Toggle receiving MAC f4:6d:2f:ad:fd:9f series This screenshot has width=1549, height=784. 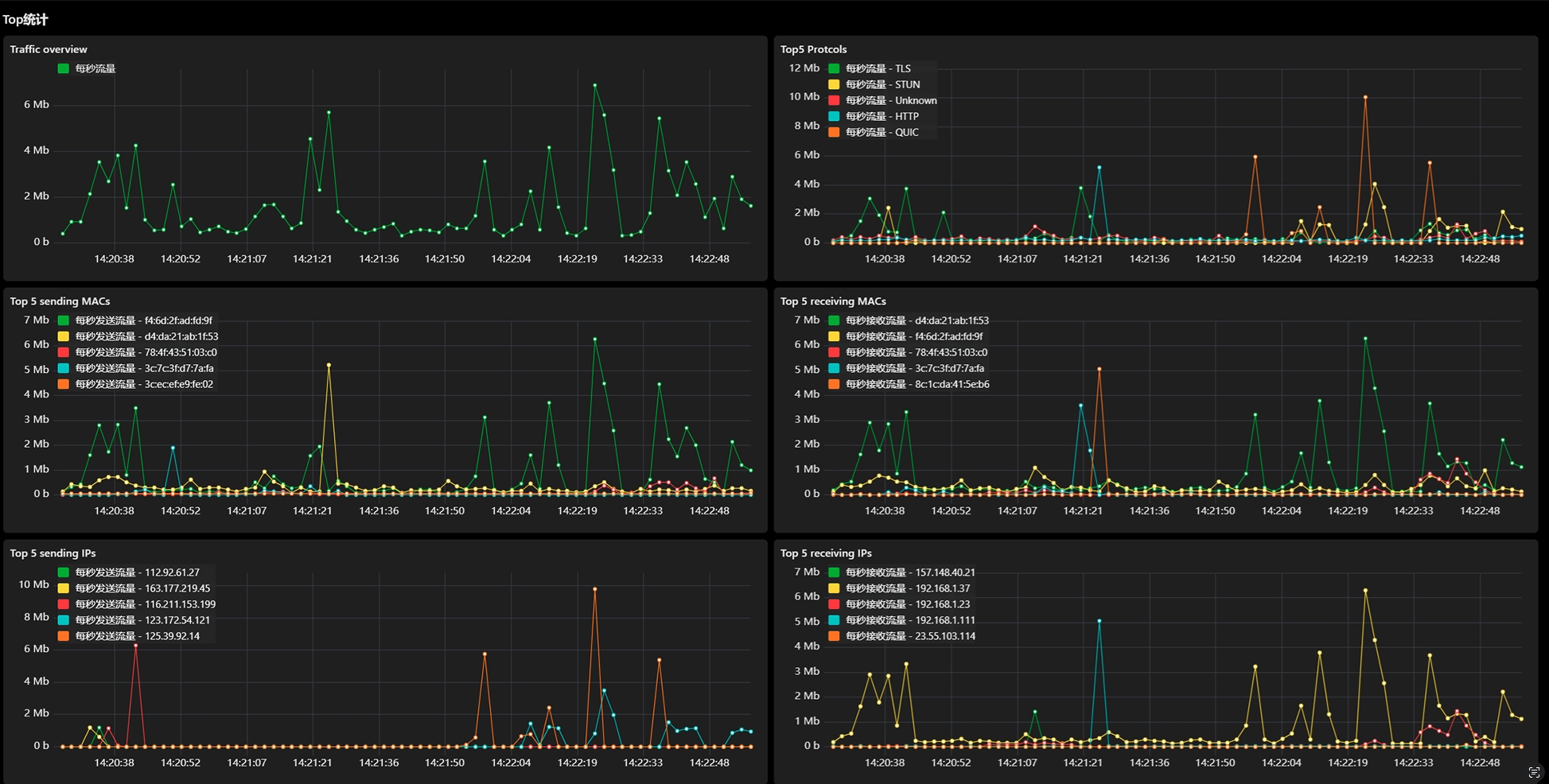click(x=914, y=336)
